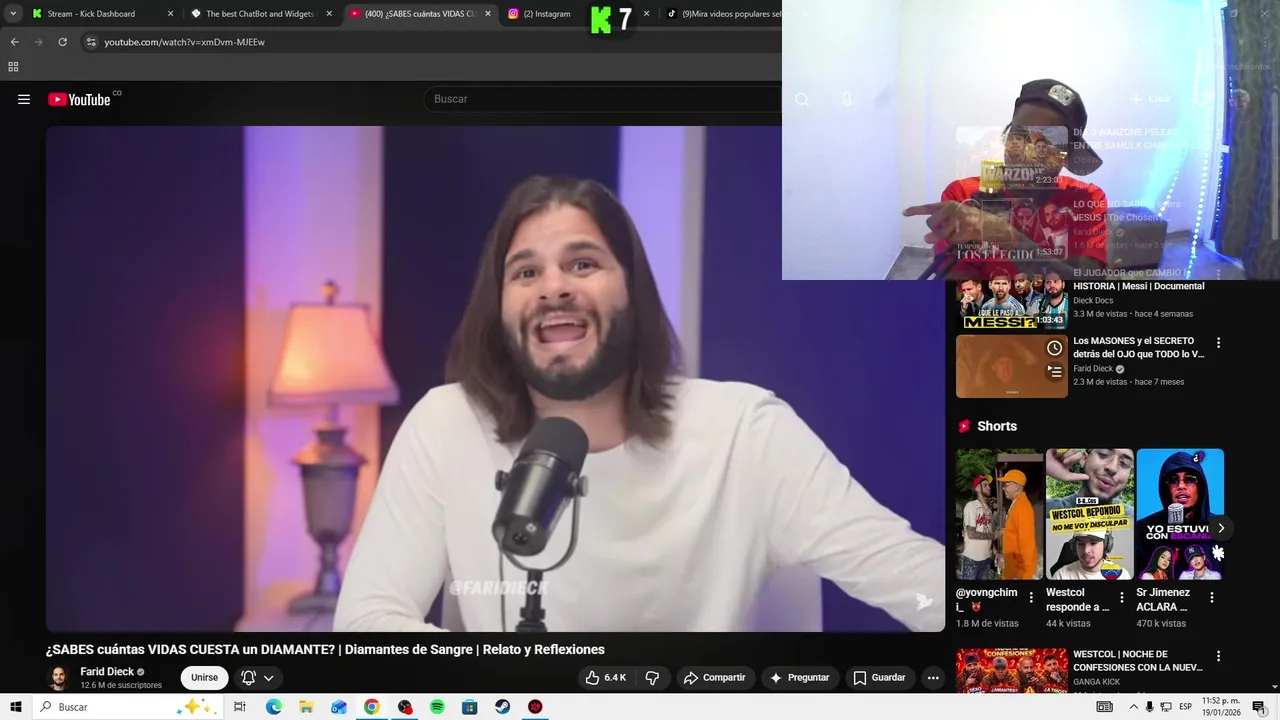Launch Microsoft Edge from taskbar
Viewport: 1280px width, 720px height.
pyautogui.click(x=273, y=707)
